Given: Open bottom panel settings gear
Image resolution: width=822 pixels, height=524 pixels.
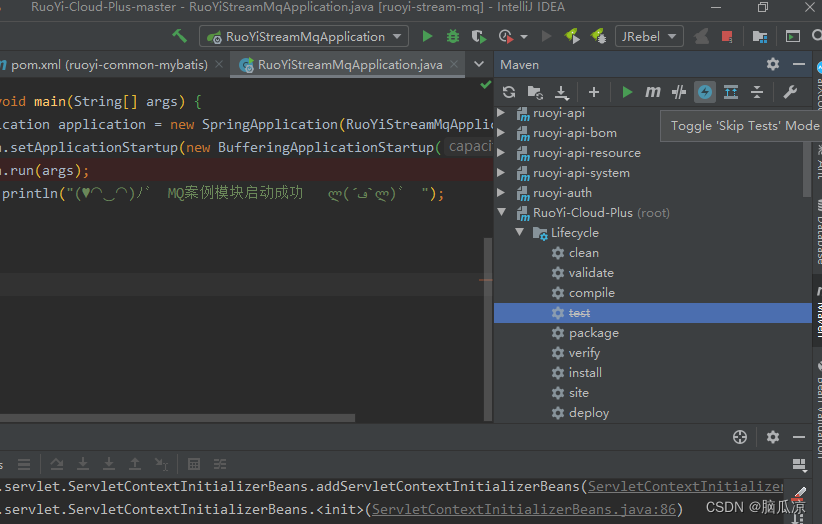Looking at the screenshot, I should click(x=773, y=437).
